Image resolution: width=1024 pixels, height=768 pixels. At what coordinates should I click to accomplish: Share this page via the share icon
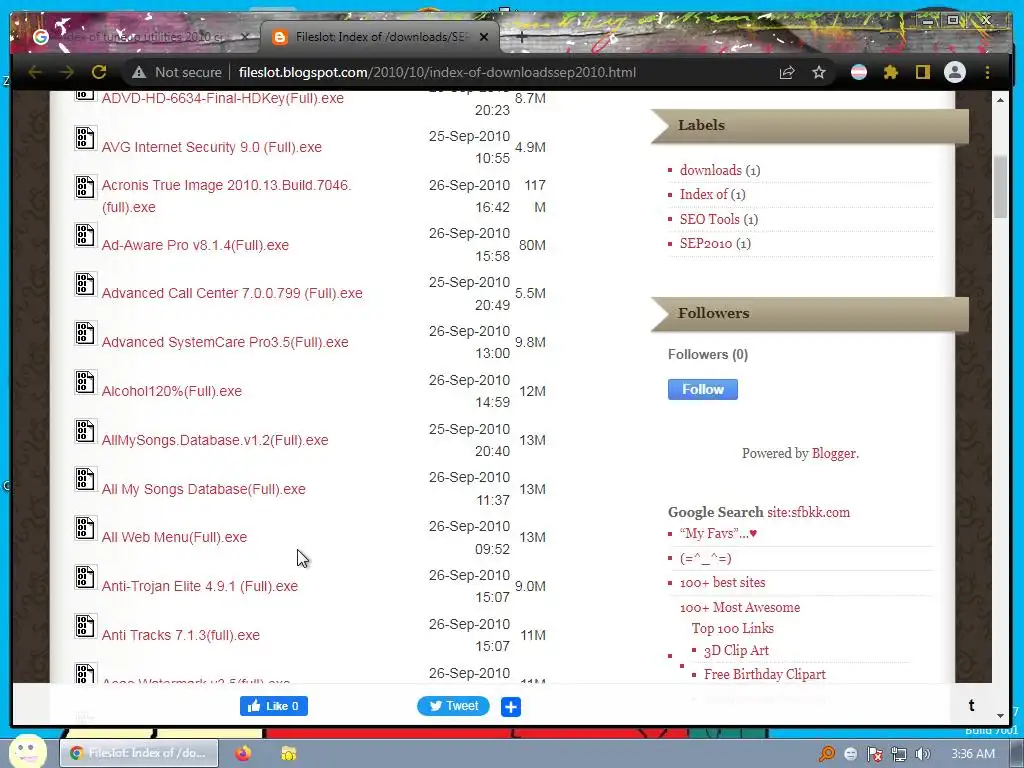pos(787,72)
